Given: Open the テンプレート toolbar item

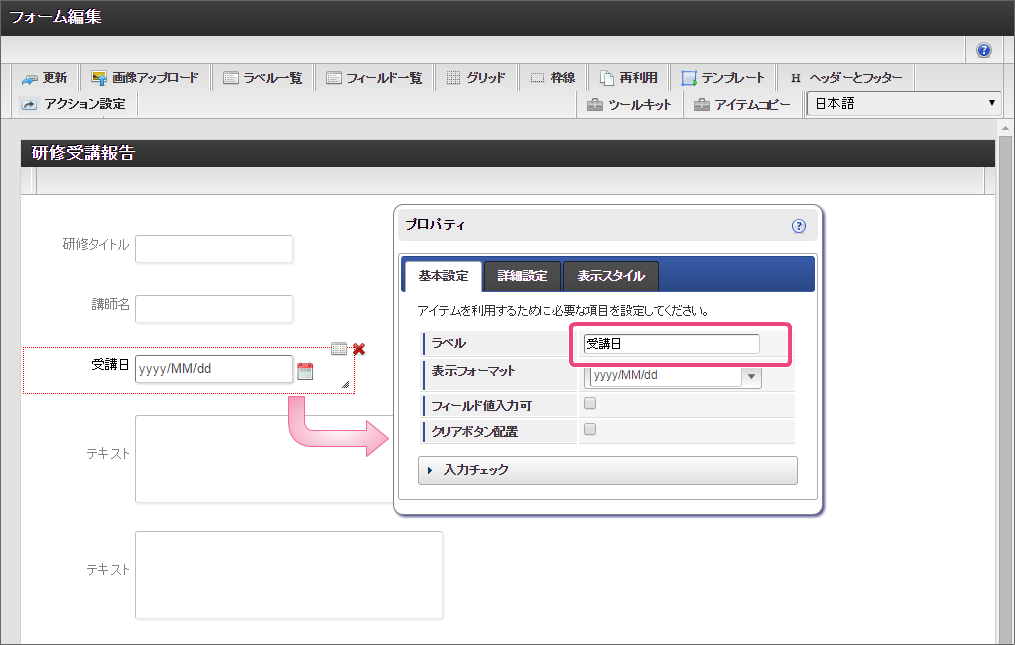Looking at the screenshot, I should point(722,78).
